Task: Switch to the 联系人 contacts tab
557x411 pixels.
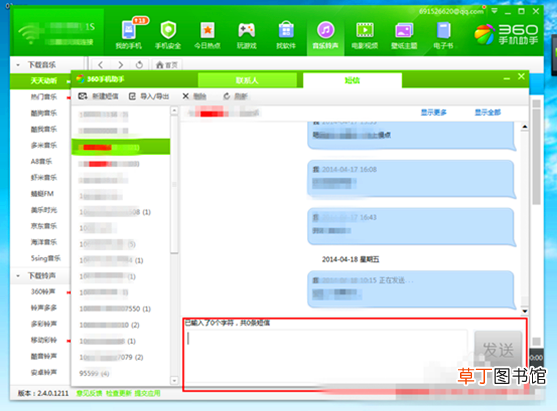Action: point(247,80)
